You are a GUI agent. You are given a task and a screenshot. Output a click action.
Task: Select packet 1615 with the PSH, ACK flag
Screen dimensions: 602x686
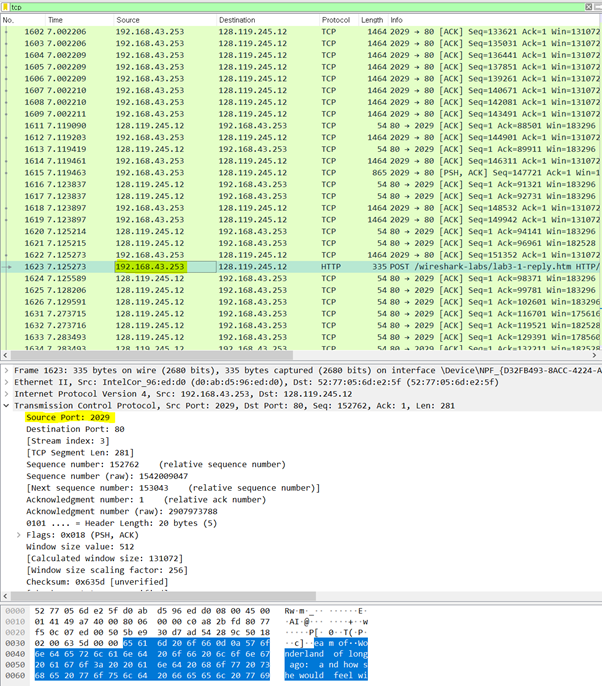pos(301,173)
